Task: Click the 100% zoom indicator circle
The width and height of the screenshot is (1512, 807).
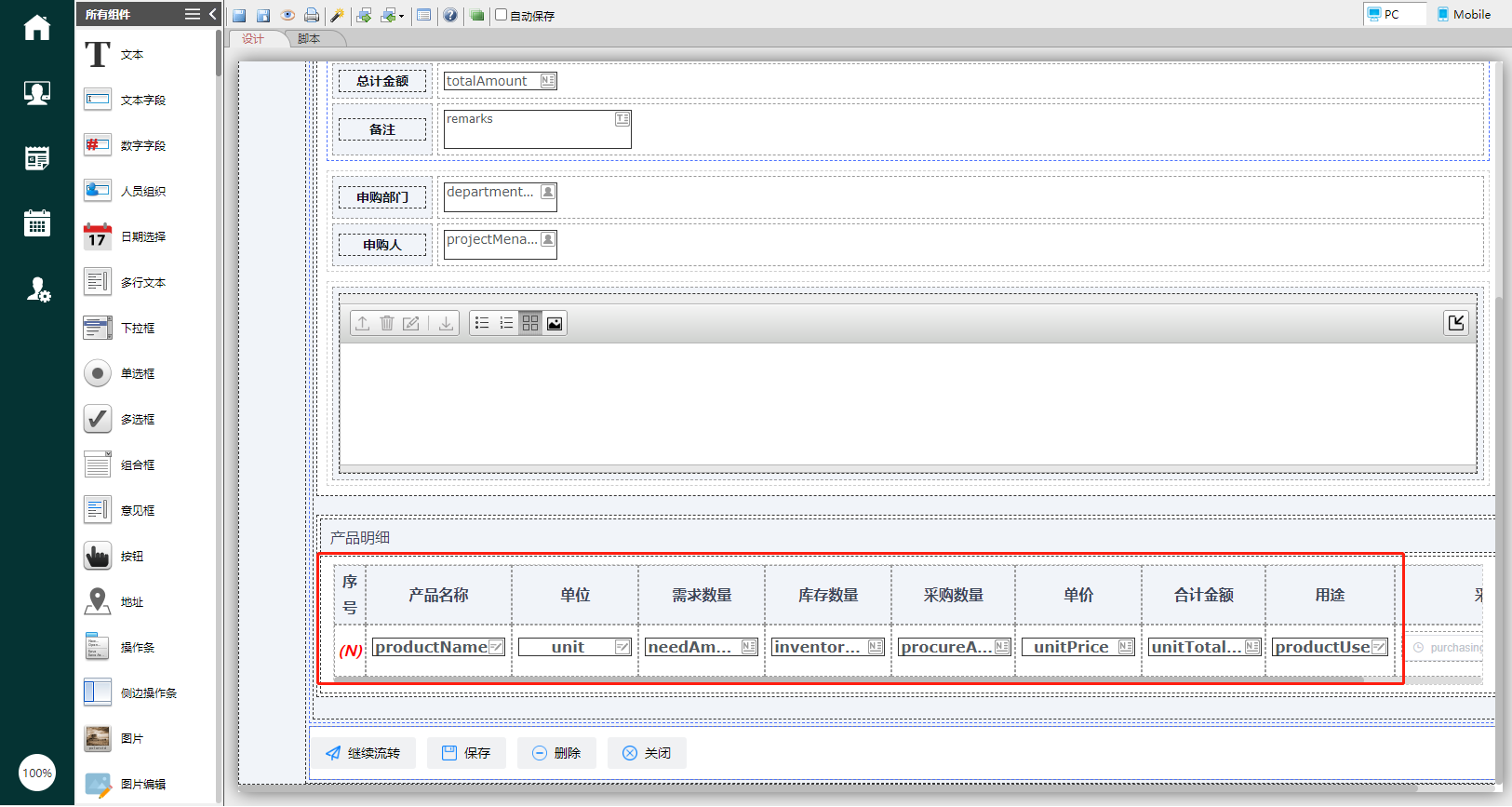Action: [37, 773]
